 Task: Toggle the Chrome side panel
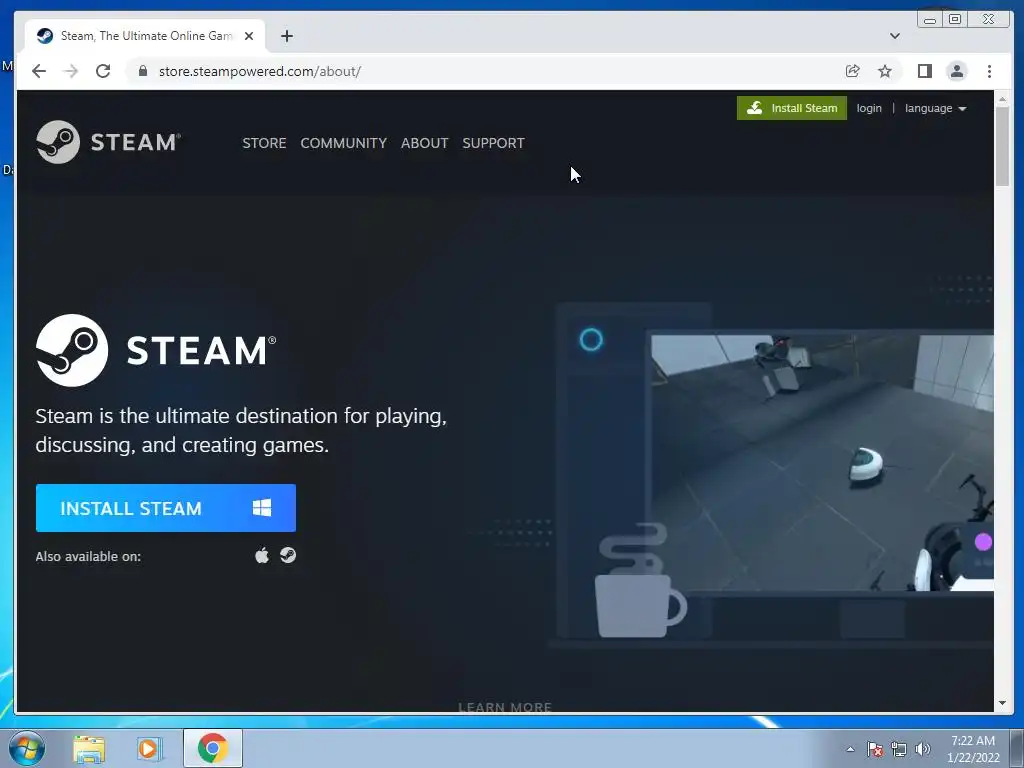pos(925,71)
